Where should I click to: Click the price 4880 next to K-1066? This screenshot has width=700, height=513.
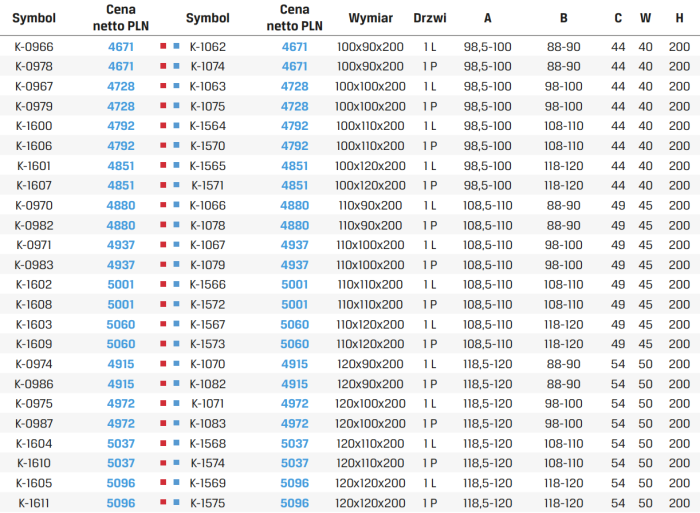tap(294, 205)
